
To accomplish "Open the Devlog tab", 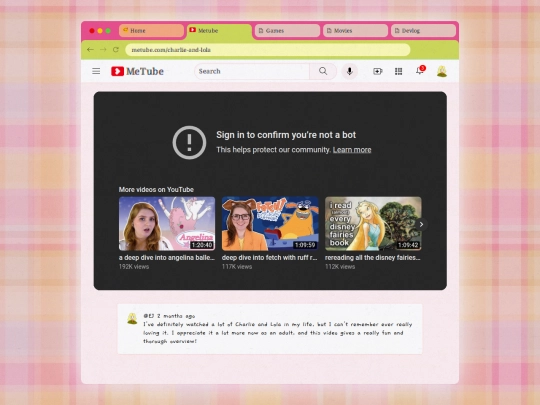I will coord(423,31).
